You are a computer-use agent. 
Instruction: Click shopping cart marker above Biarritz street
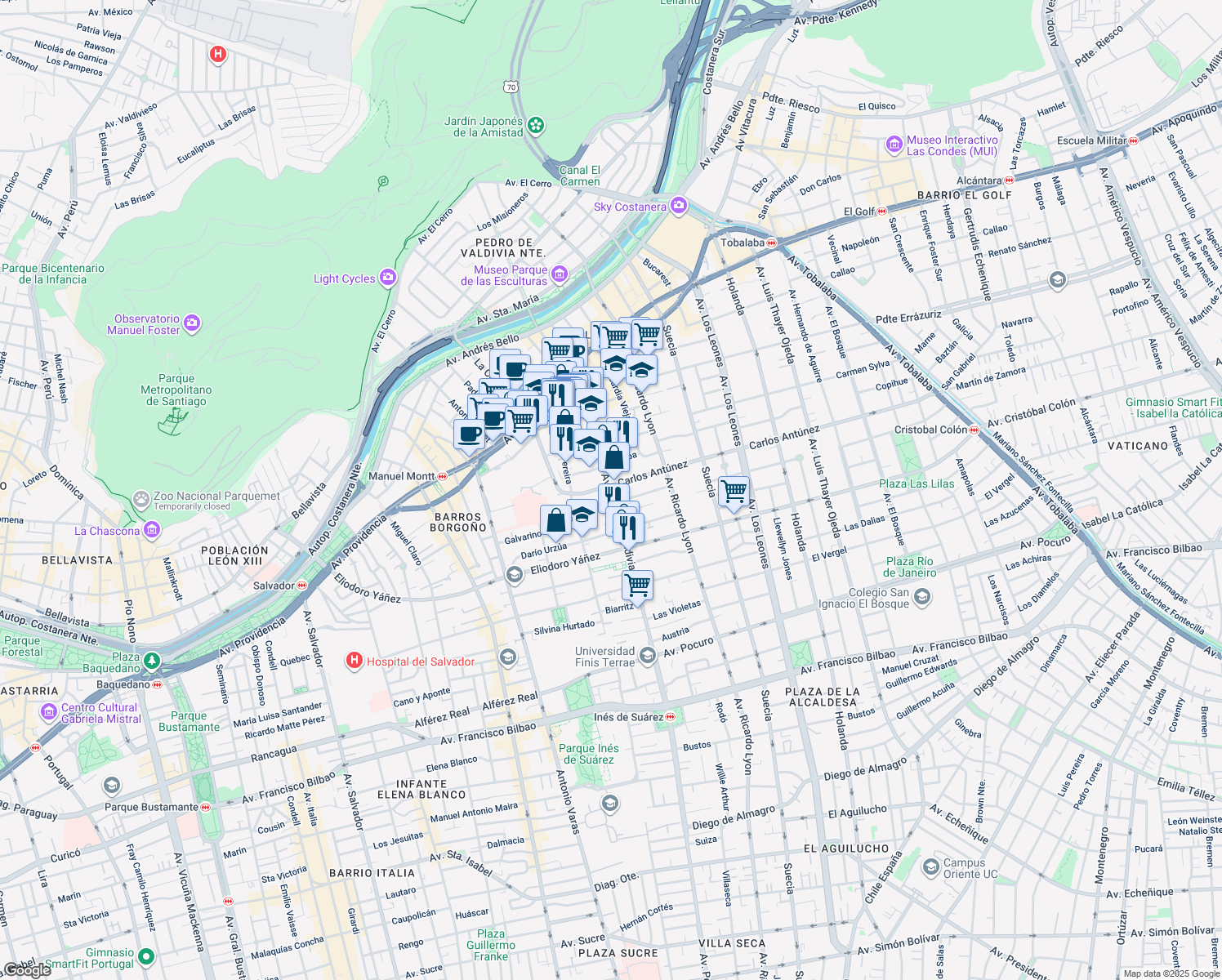(x=637, y=586)
